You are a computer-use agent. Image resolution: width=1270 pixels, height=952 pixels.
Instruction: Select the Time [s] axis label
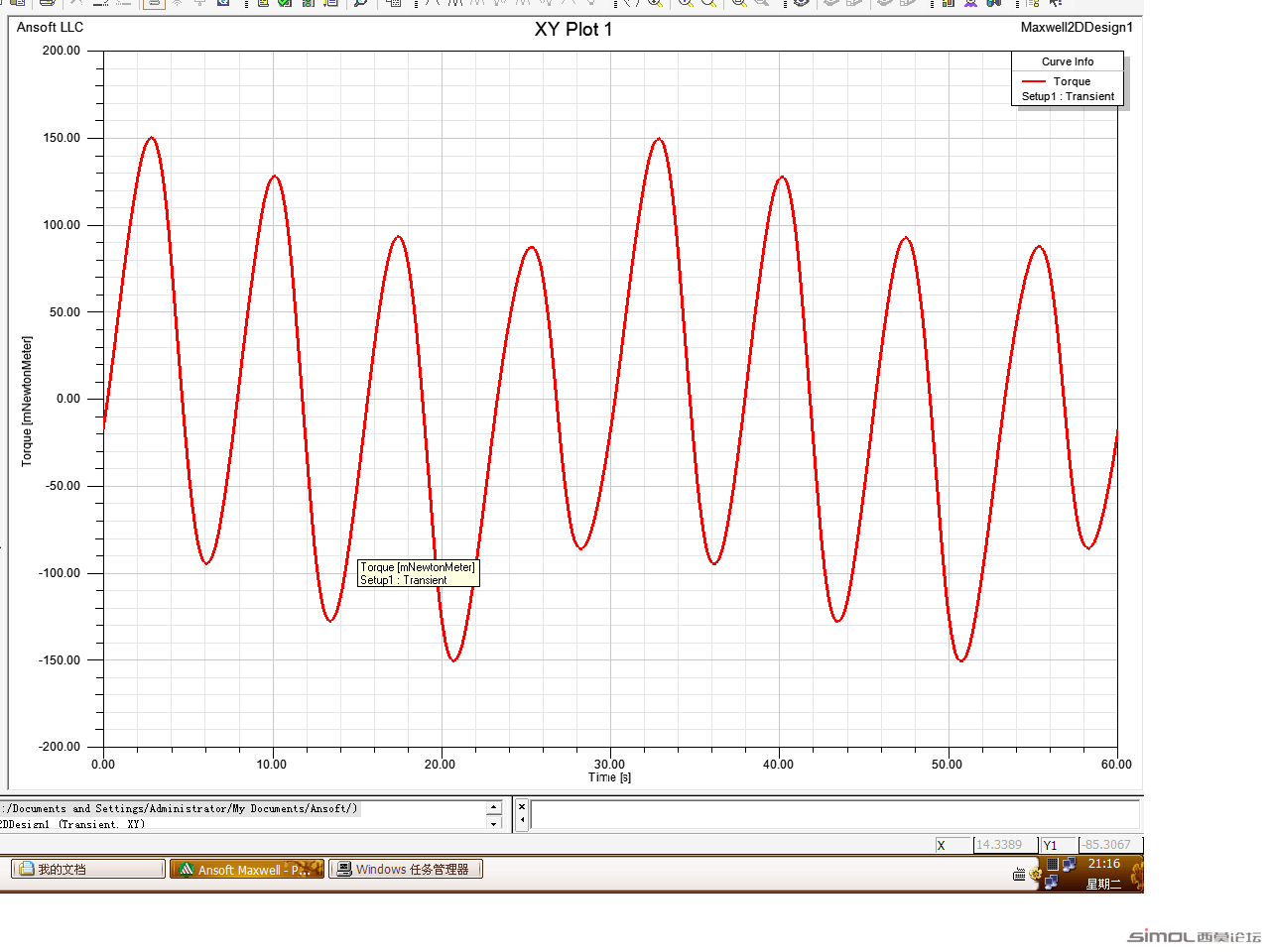click(x=609, y=777)
